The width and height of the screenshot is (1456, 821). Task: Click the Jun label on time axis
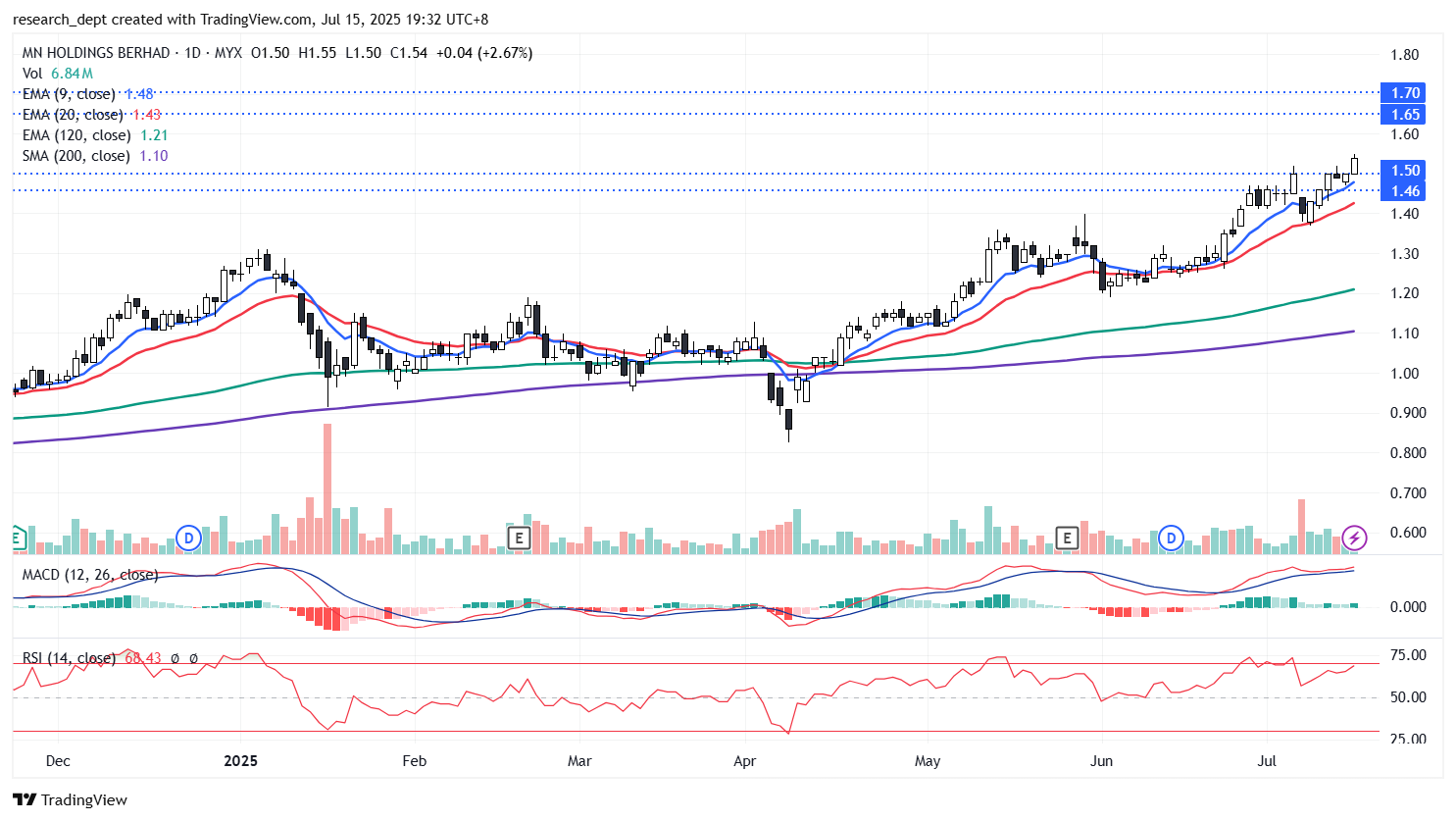point(1101,761)
